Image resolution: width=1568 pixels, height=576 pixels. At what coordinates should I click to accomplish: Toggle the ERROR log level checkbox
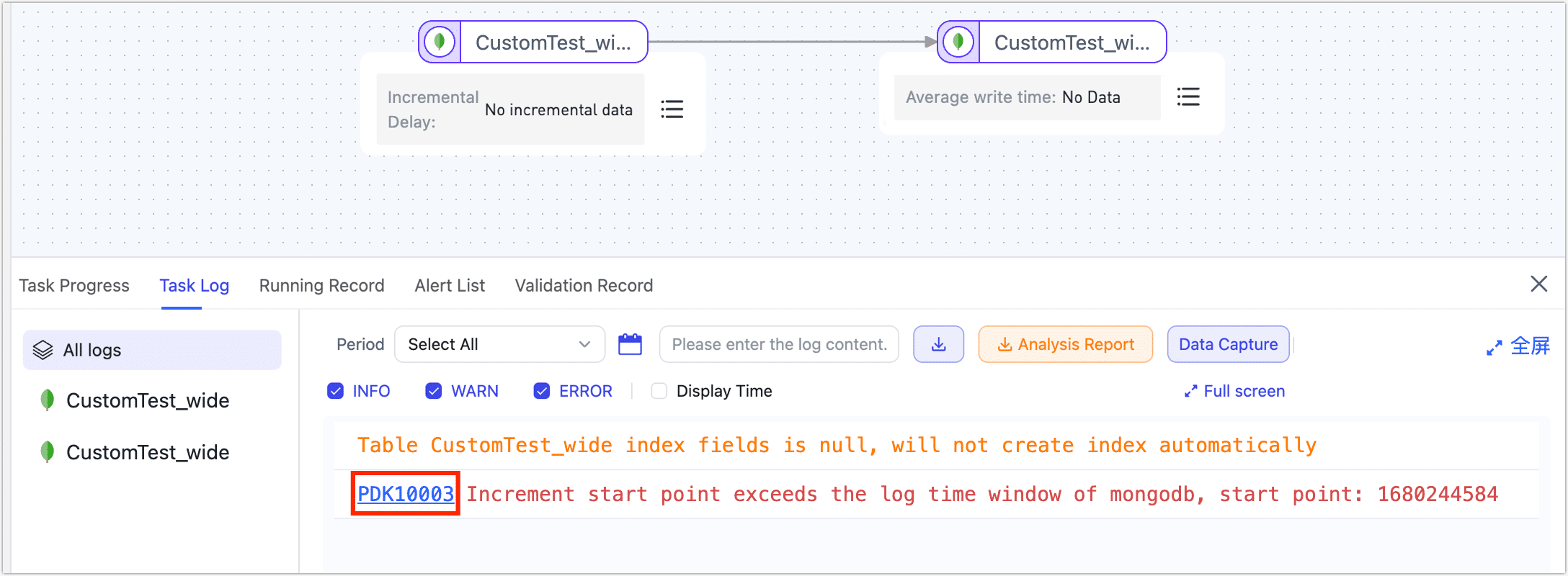[x=542, y=391]
